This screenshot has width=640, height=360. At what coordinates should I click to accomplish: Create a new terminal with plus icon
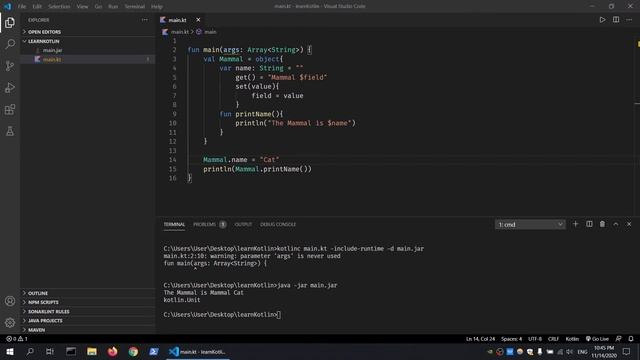576,224
